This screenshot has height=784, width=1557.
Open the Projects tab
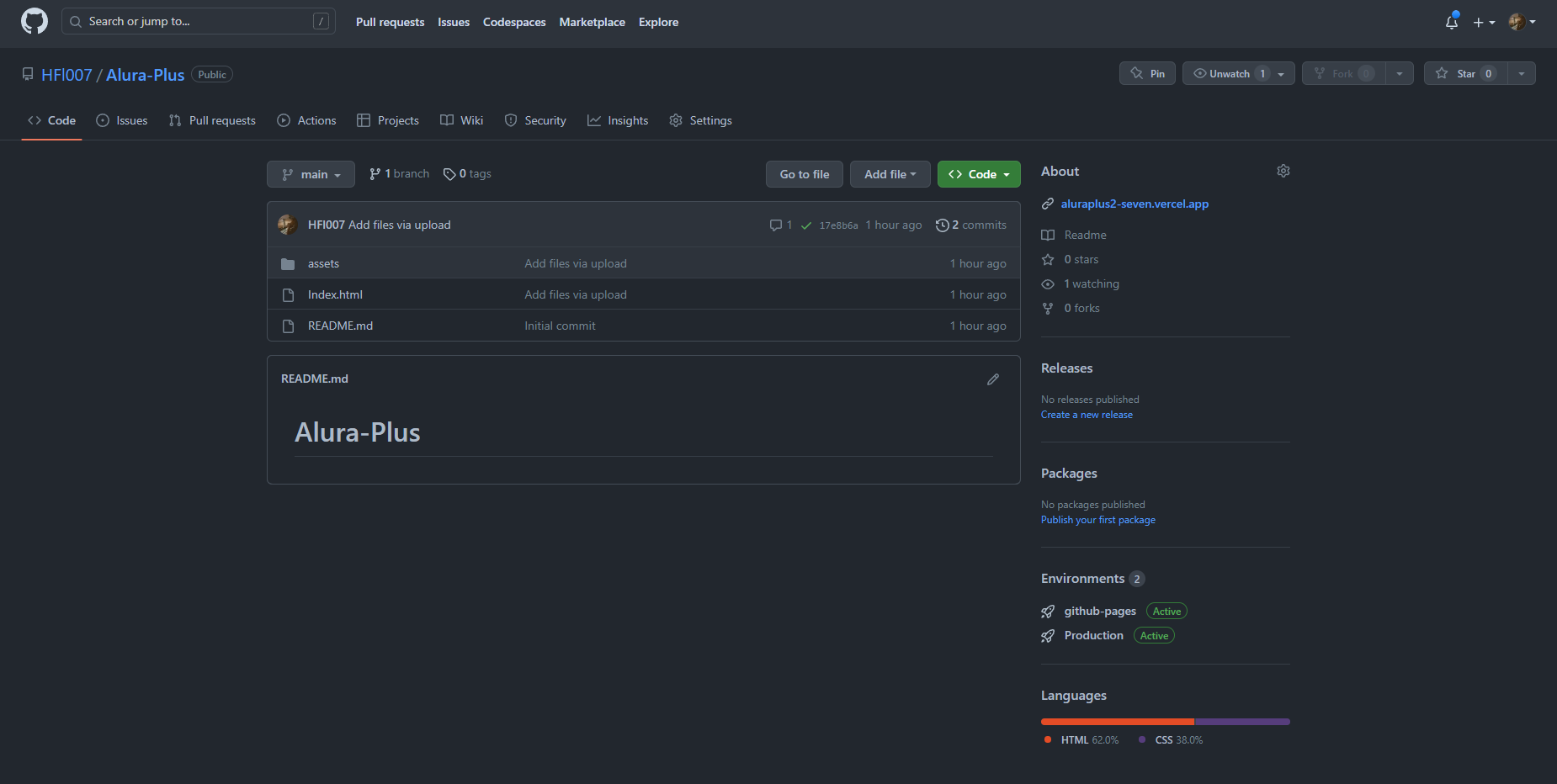tap(388, 120)
